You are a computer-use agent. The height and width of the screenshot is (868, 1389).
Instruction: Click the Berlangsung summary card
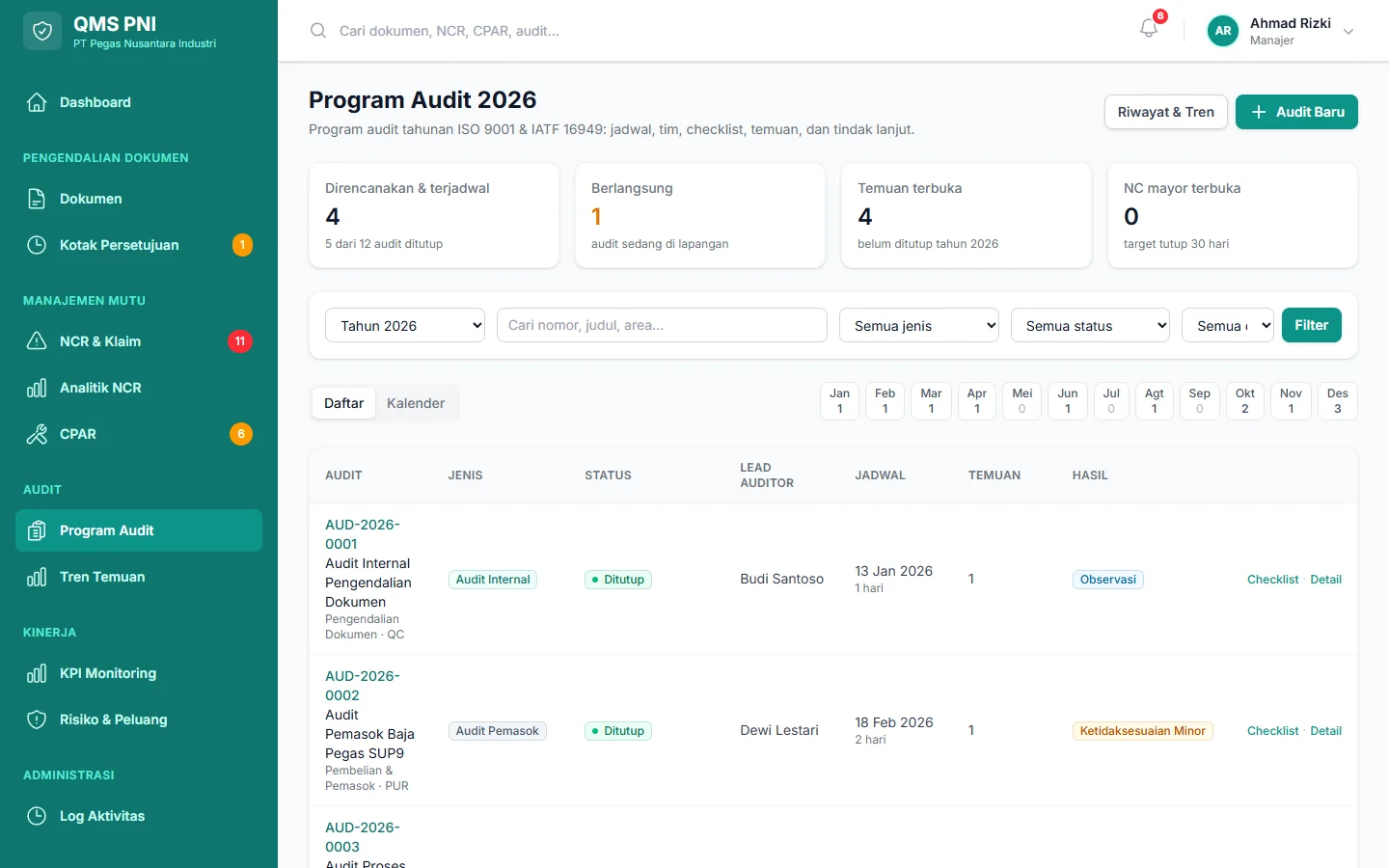coord(700,215)
